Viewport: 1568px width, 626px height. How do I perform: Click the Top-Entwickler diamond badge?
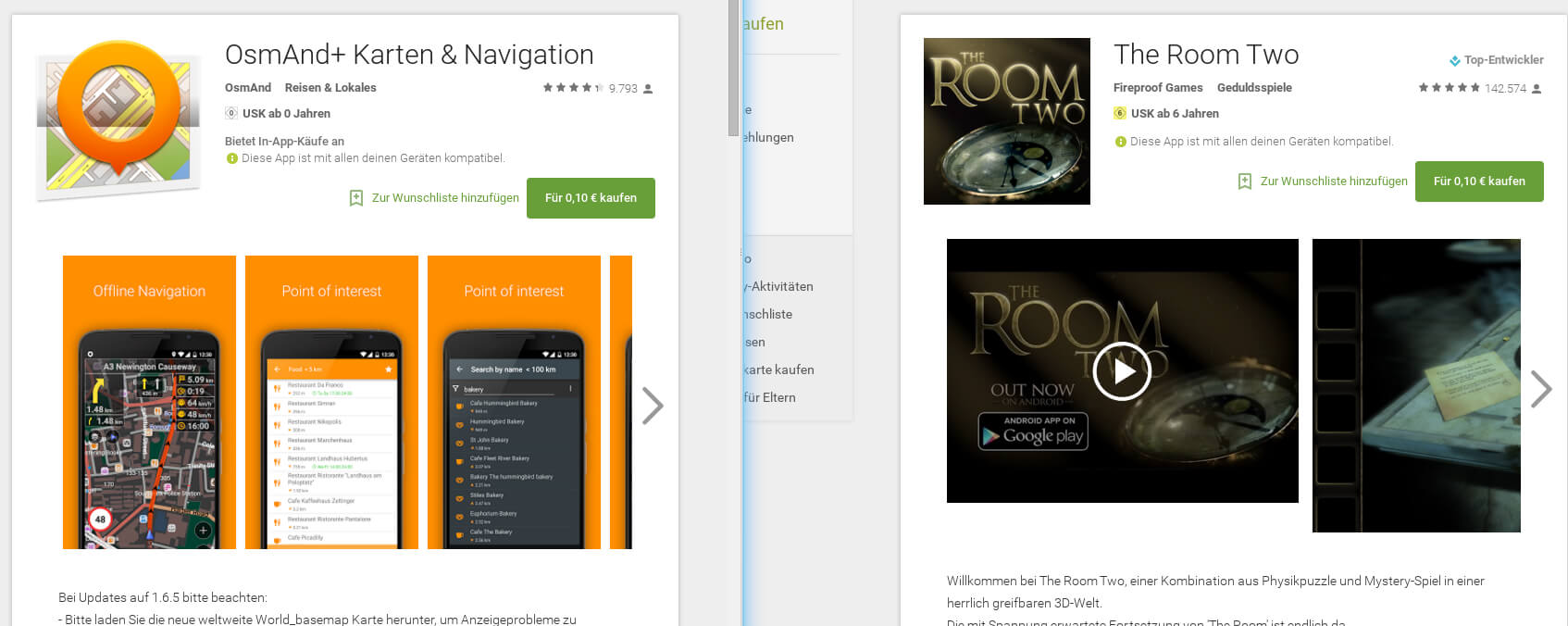coord(1454,60)
